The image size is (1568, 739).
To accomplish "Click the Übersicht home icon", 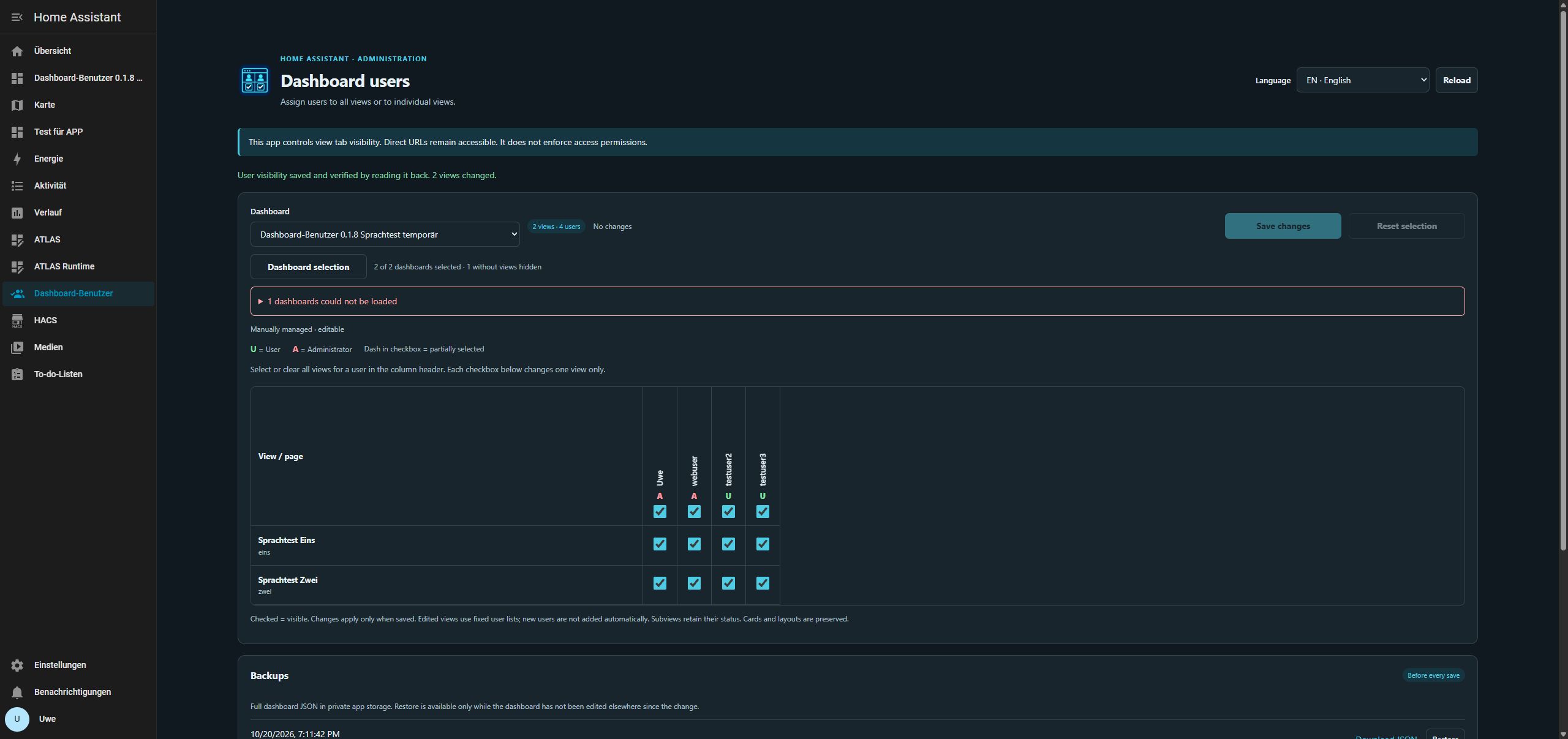I will (x=17, y=51).
